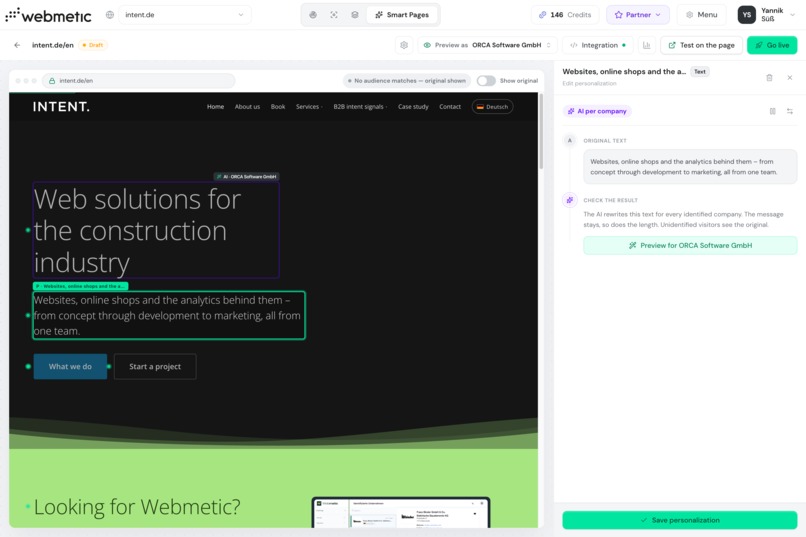Expand the B2B intent signals menu

click(360, 107)
